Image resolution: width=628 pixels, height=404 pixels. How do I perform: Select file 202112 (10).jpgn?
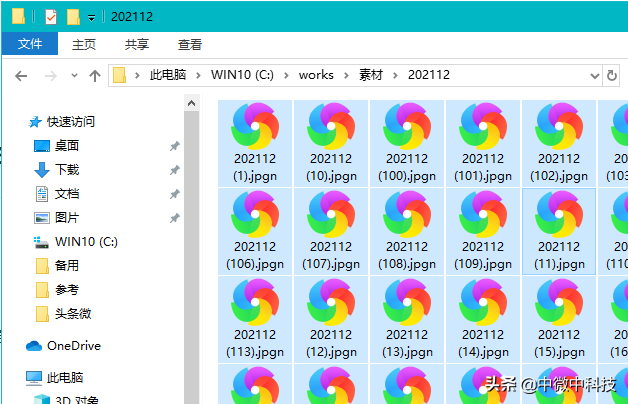coord(331,143)
